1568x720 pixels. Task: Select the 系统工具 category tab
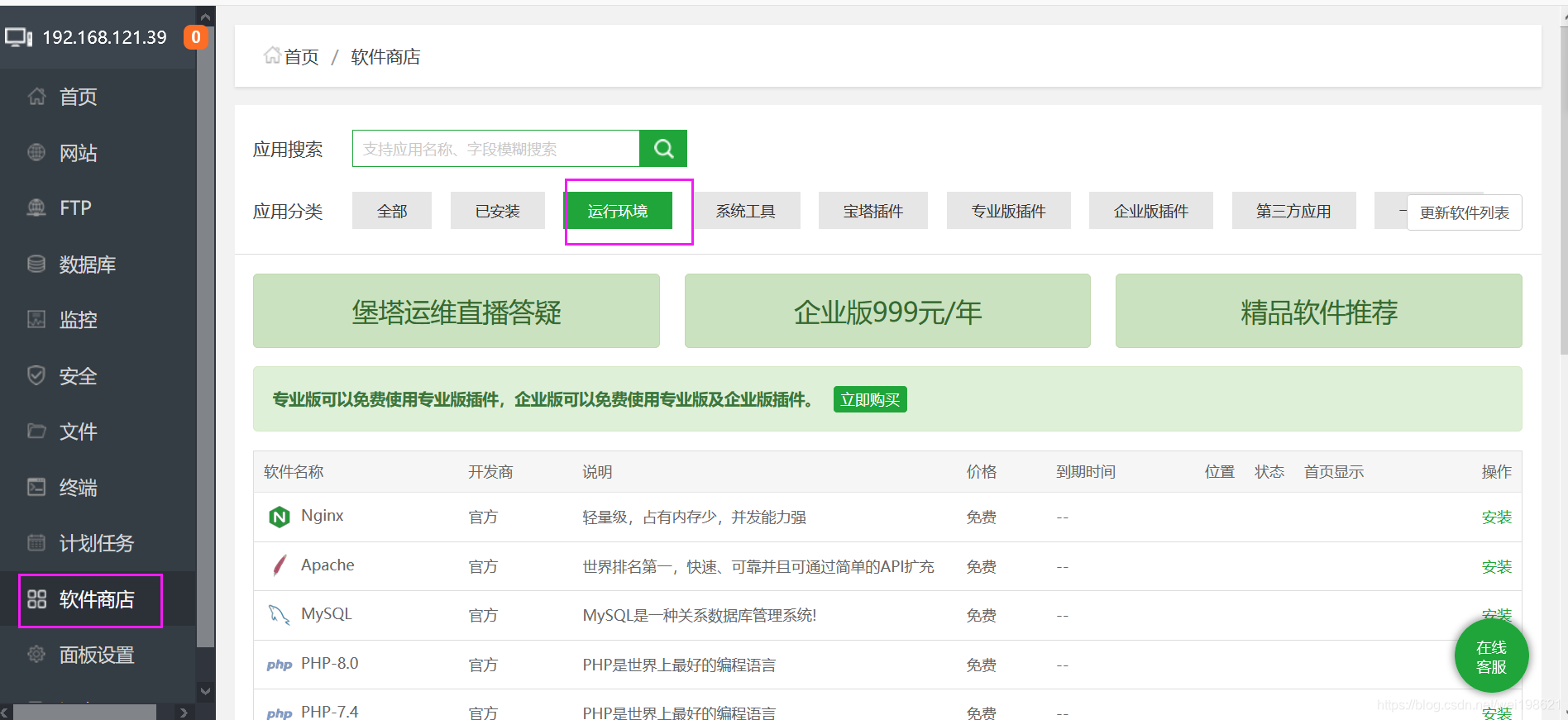746,211
